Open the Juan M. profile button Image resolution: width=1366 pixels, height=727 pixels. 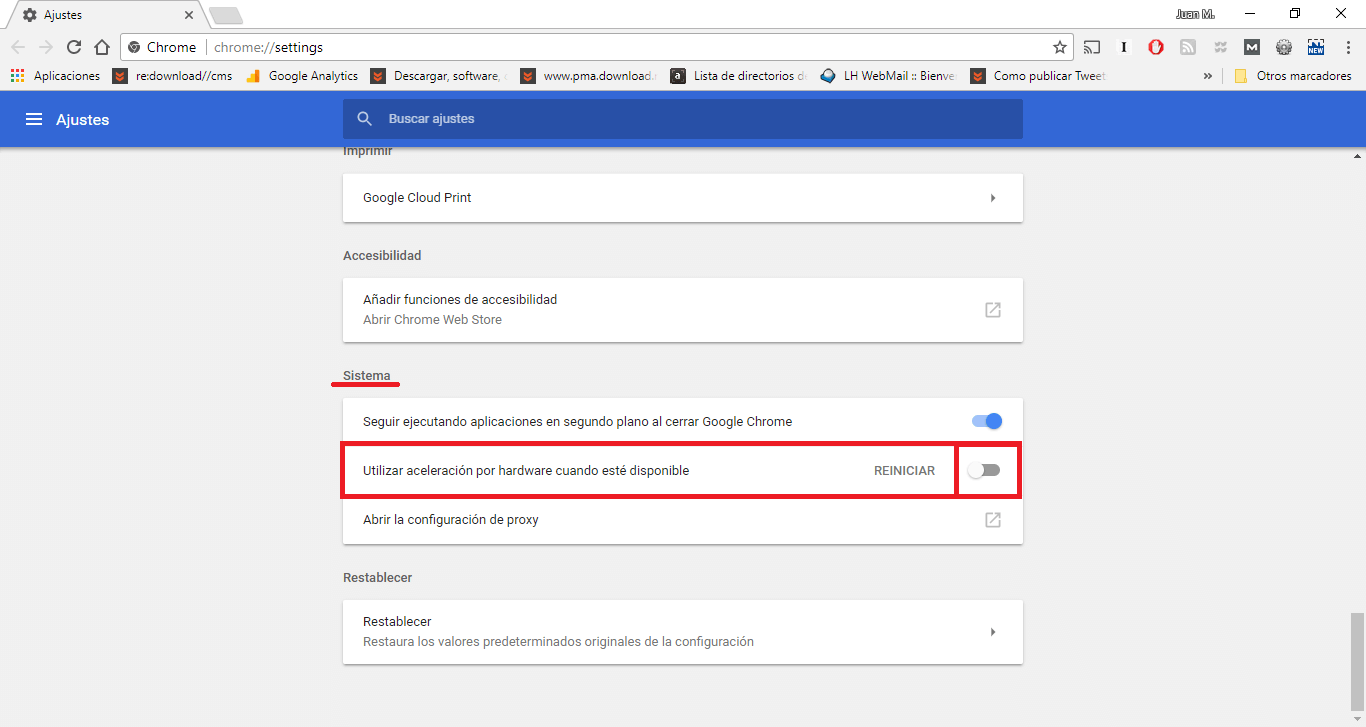click(x=1196, y=14)
